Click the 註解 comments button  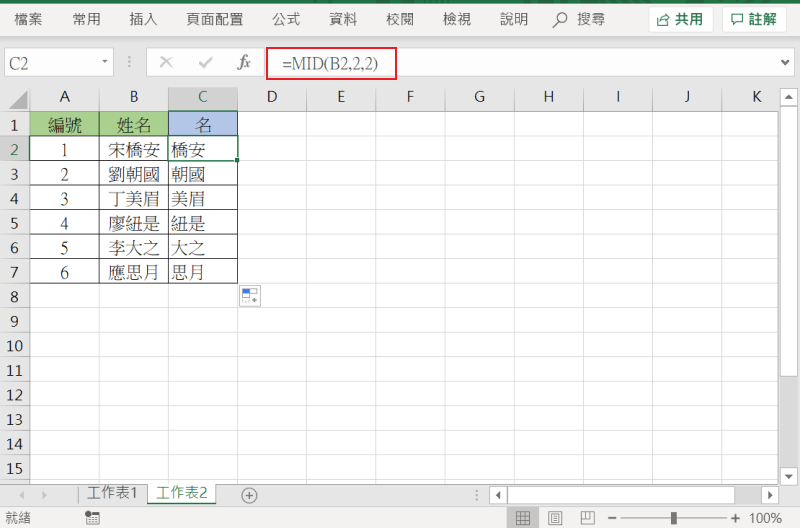(754, 19)
